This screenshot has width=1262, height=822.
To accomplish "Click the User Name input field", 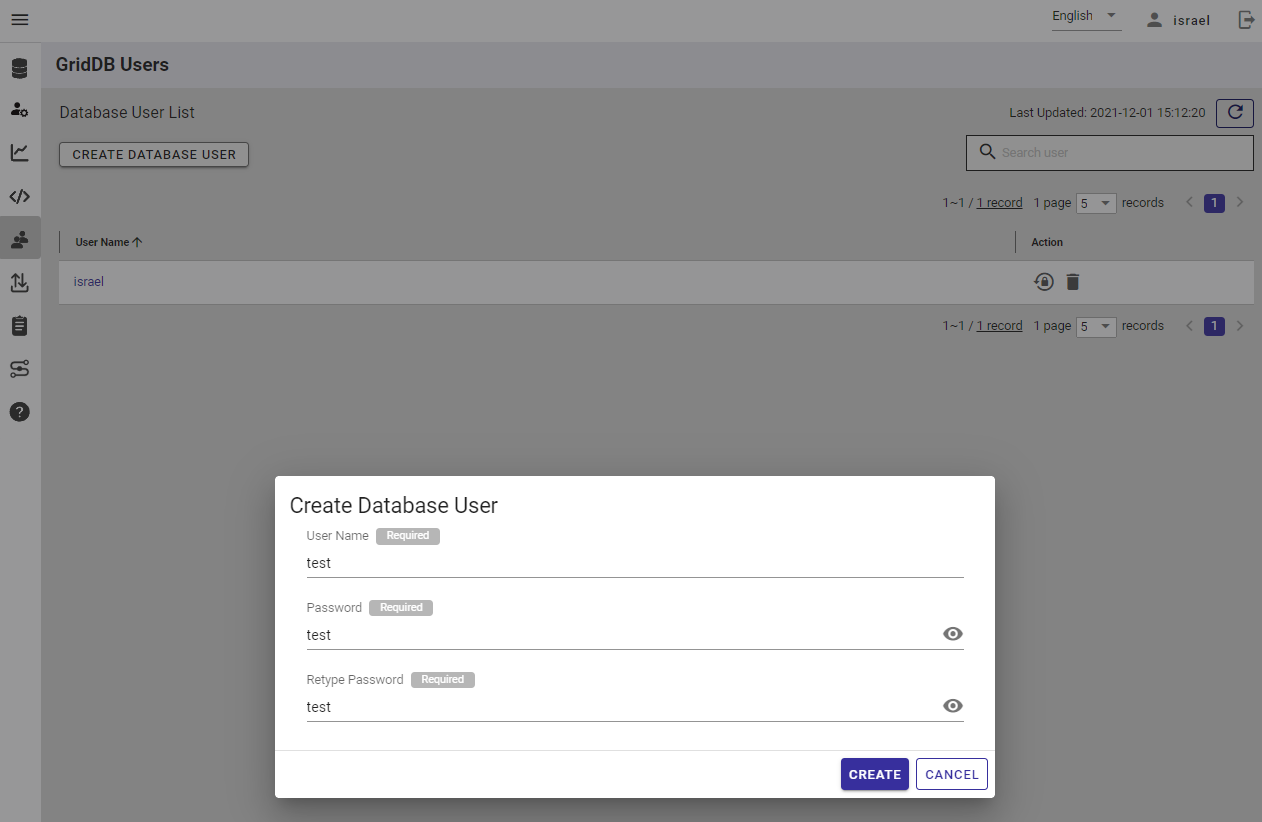I will [634, 563].
